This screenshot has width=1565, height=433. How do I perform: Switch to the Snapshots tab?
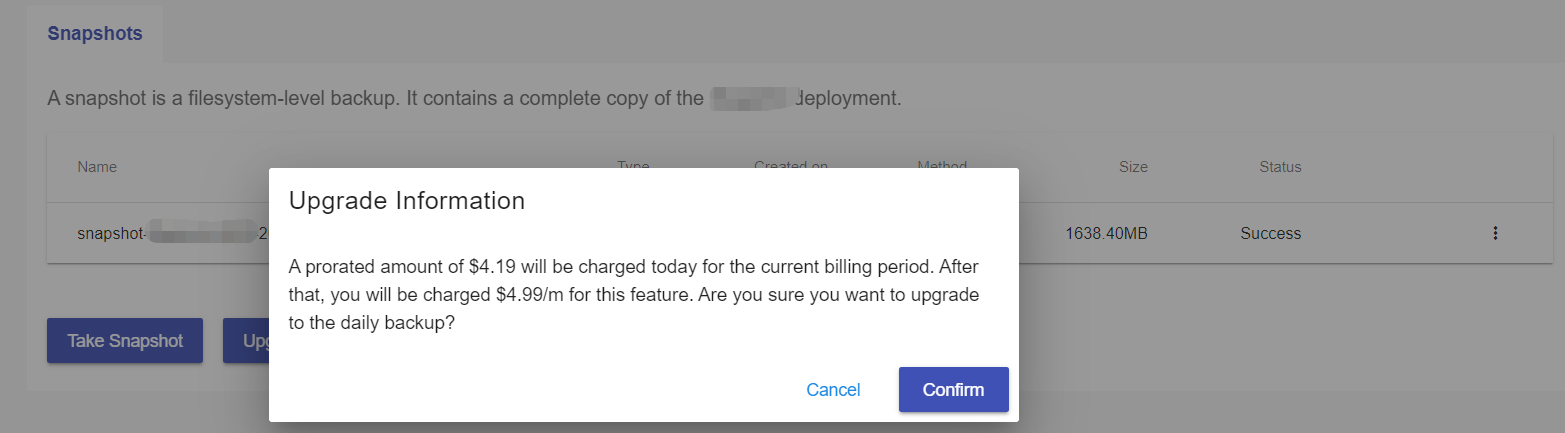pos(95,33)
